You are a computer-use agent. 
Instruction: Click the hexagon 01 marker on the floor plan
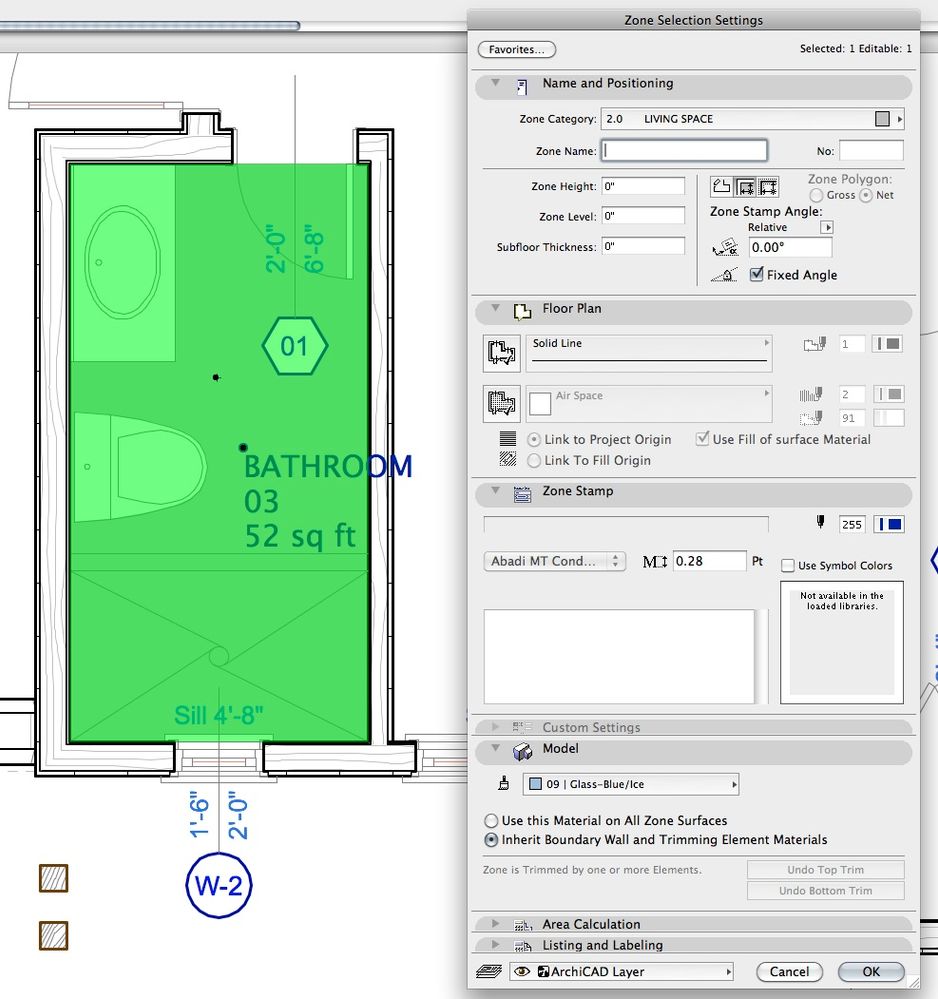click(x=295, y=346)
